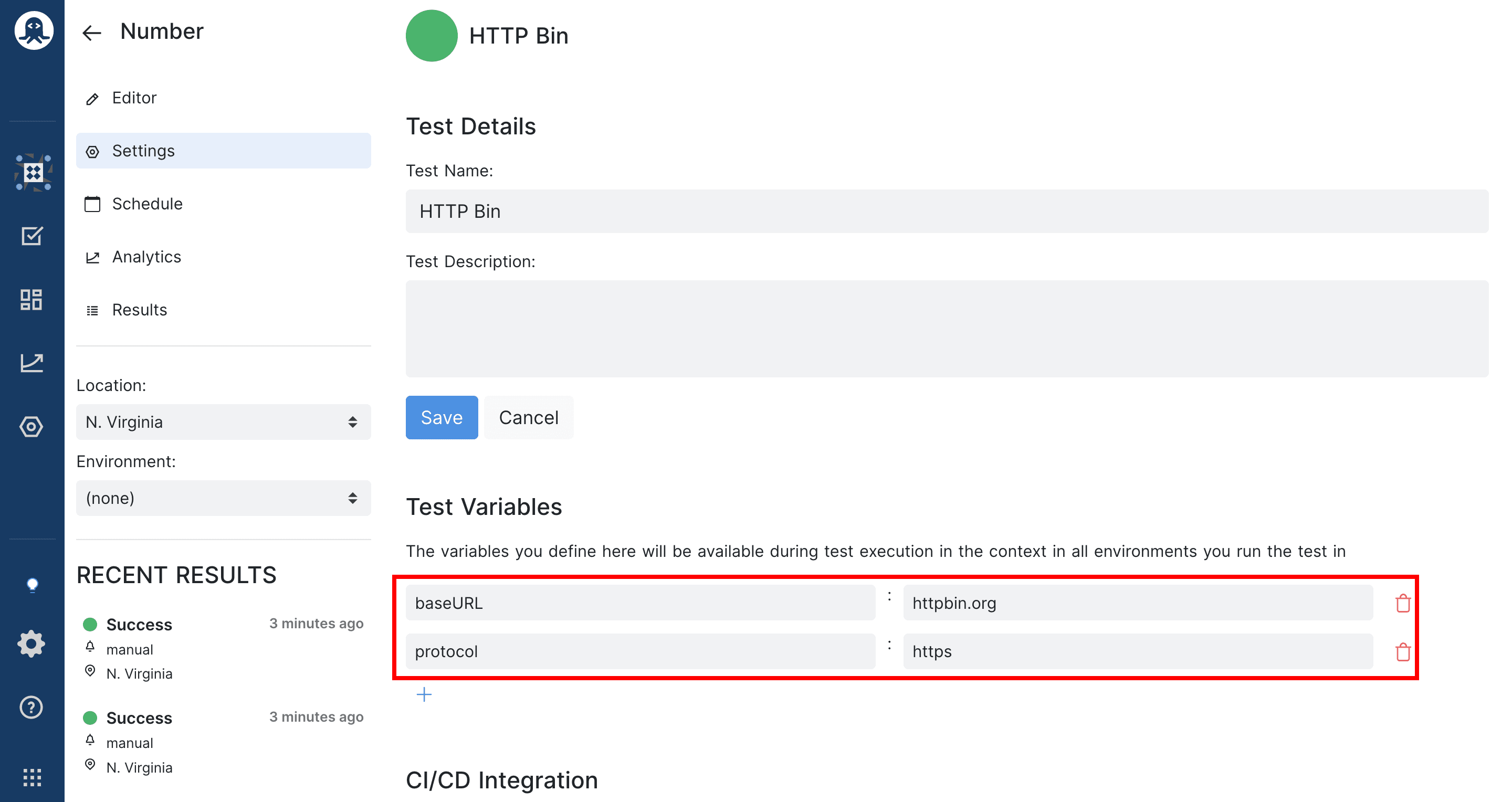The height and width of the screenshot is (802, 1512).
Task: Open the project grid icon in sidebar
Action: pos(33,173)
